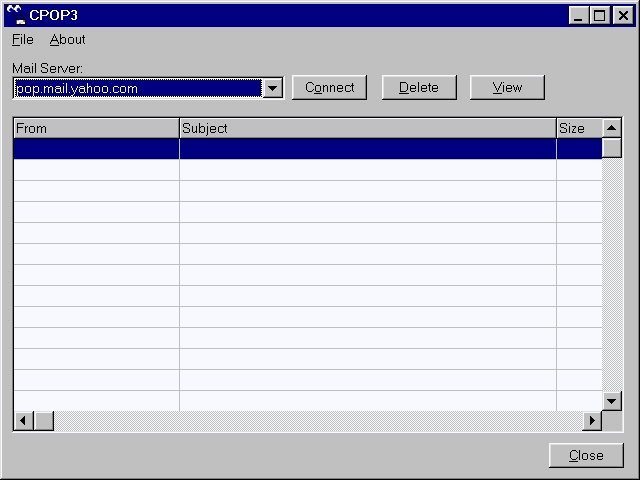Click the horizontal scrollbar left arrow
Viewport: 640px width, 480px height.
click(23, 421)
